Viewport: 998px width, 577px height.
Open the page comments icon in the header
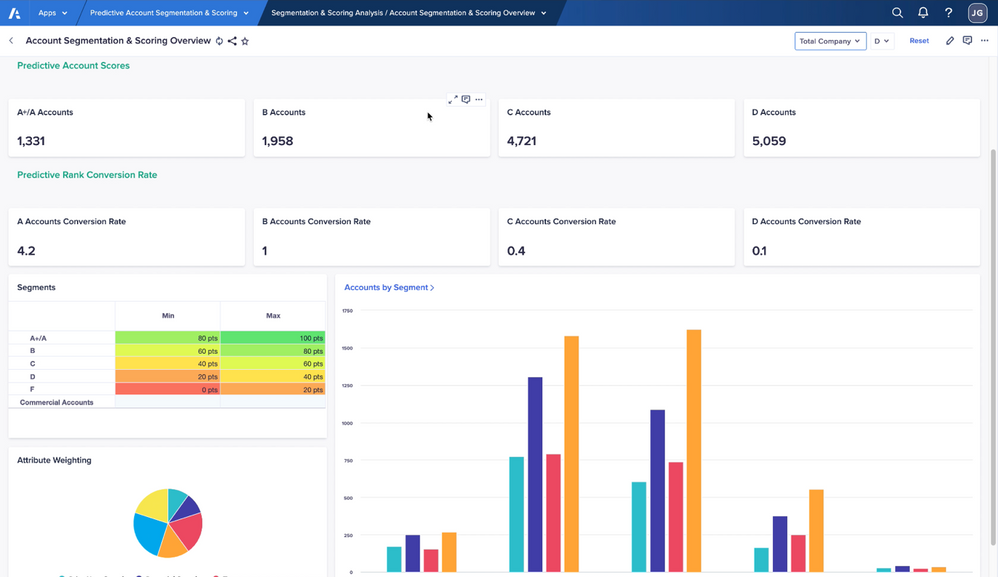tap(967, 41)
